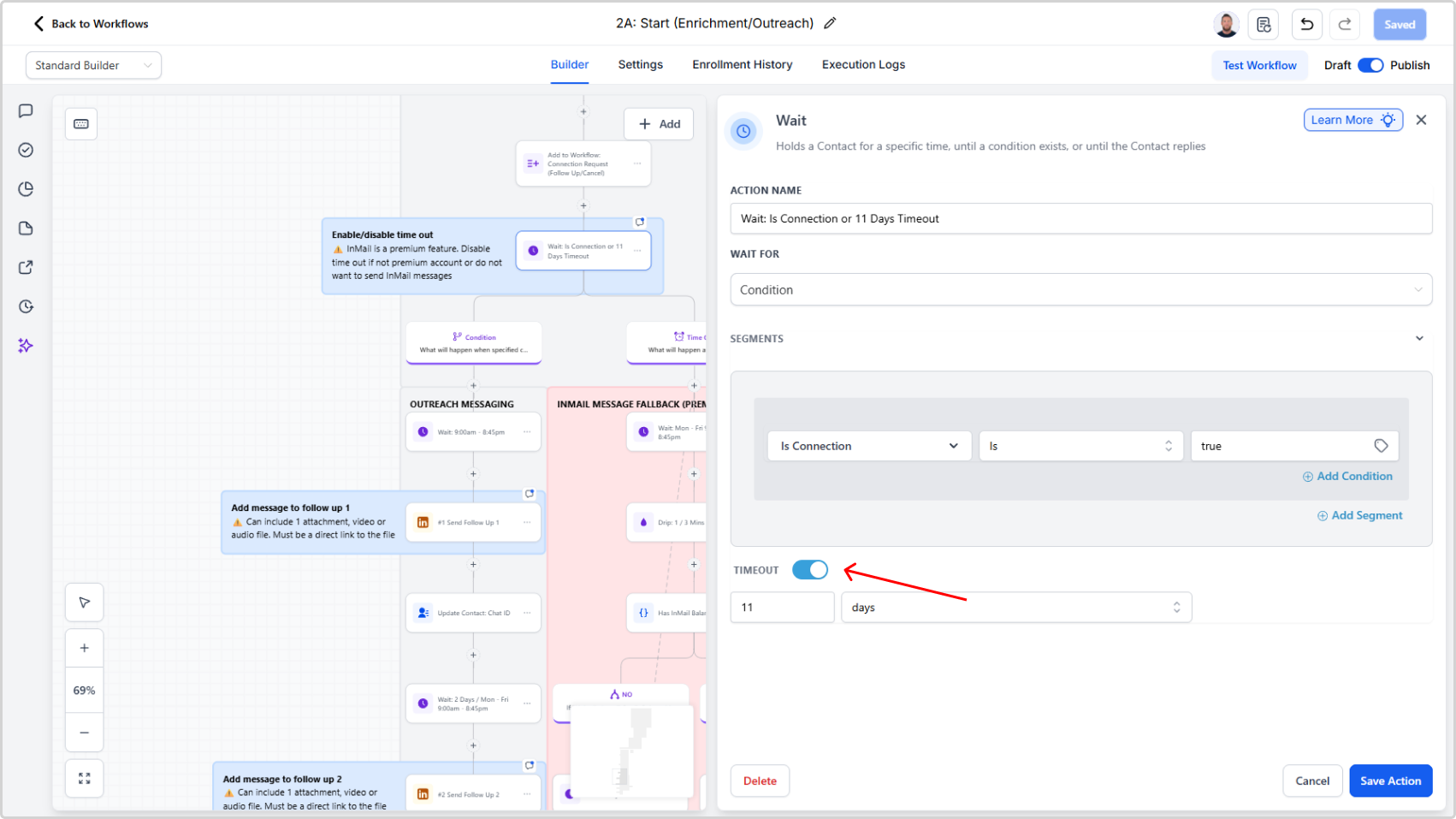Click the Action Name input field
The width and height of the screenshot is (1456, 819).
coord(1080,219)
